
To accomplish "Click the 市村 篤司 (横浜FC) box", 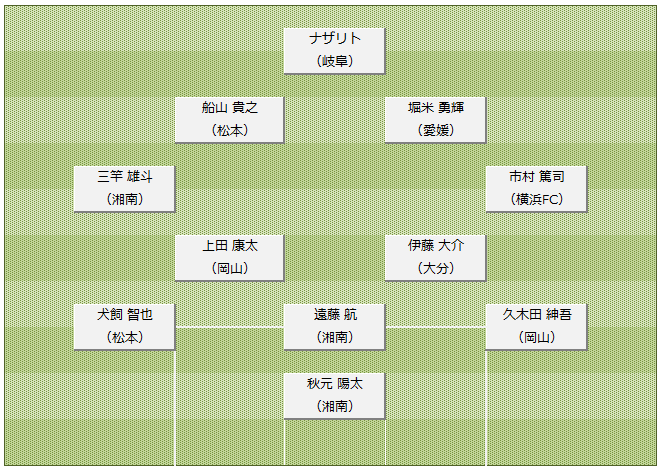I will click(x=536, y=189).
